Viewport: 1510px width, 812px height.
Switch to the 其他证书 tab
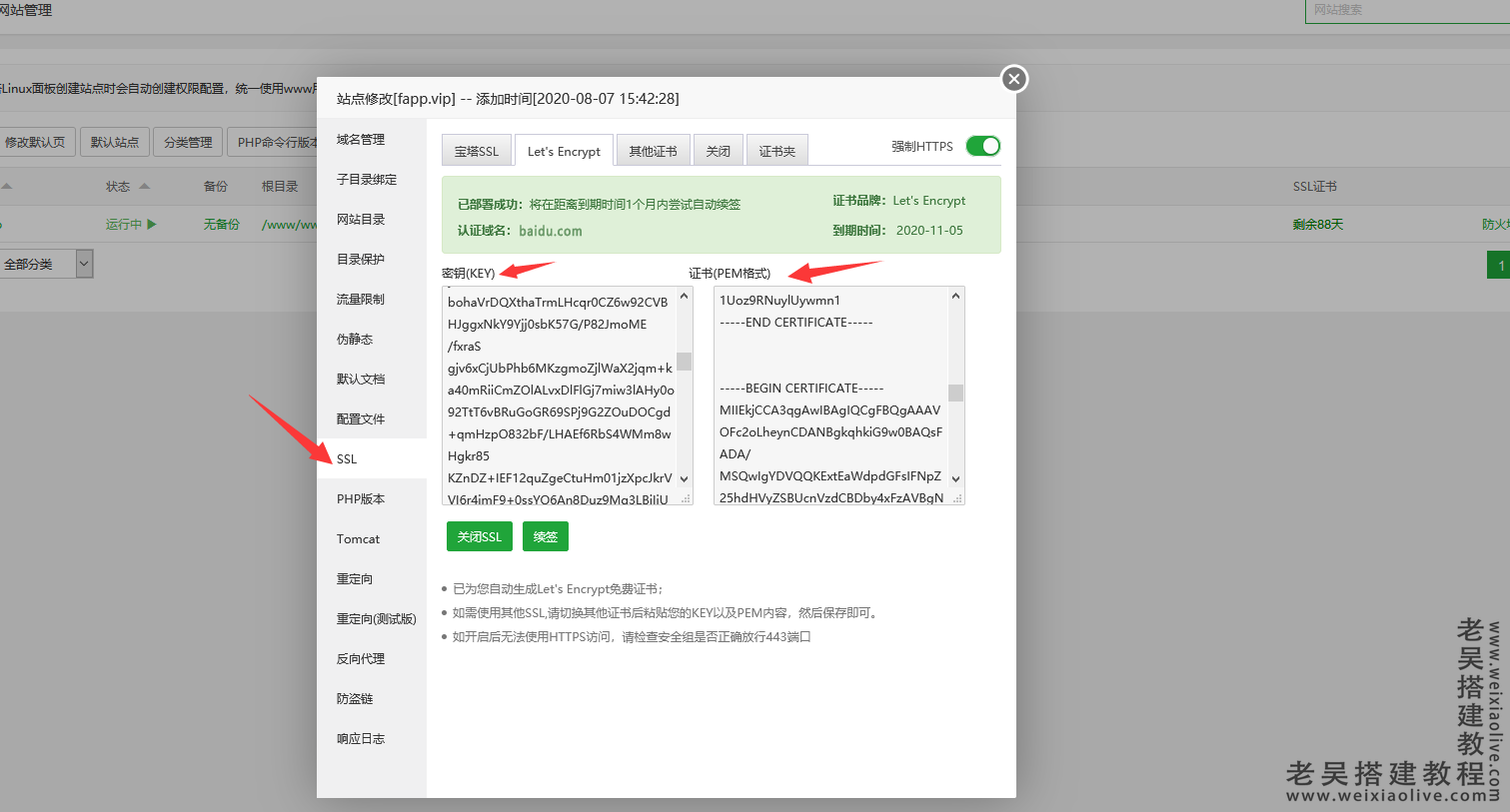(x=655, y=150)
